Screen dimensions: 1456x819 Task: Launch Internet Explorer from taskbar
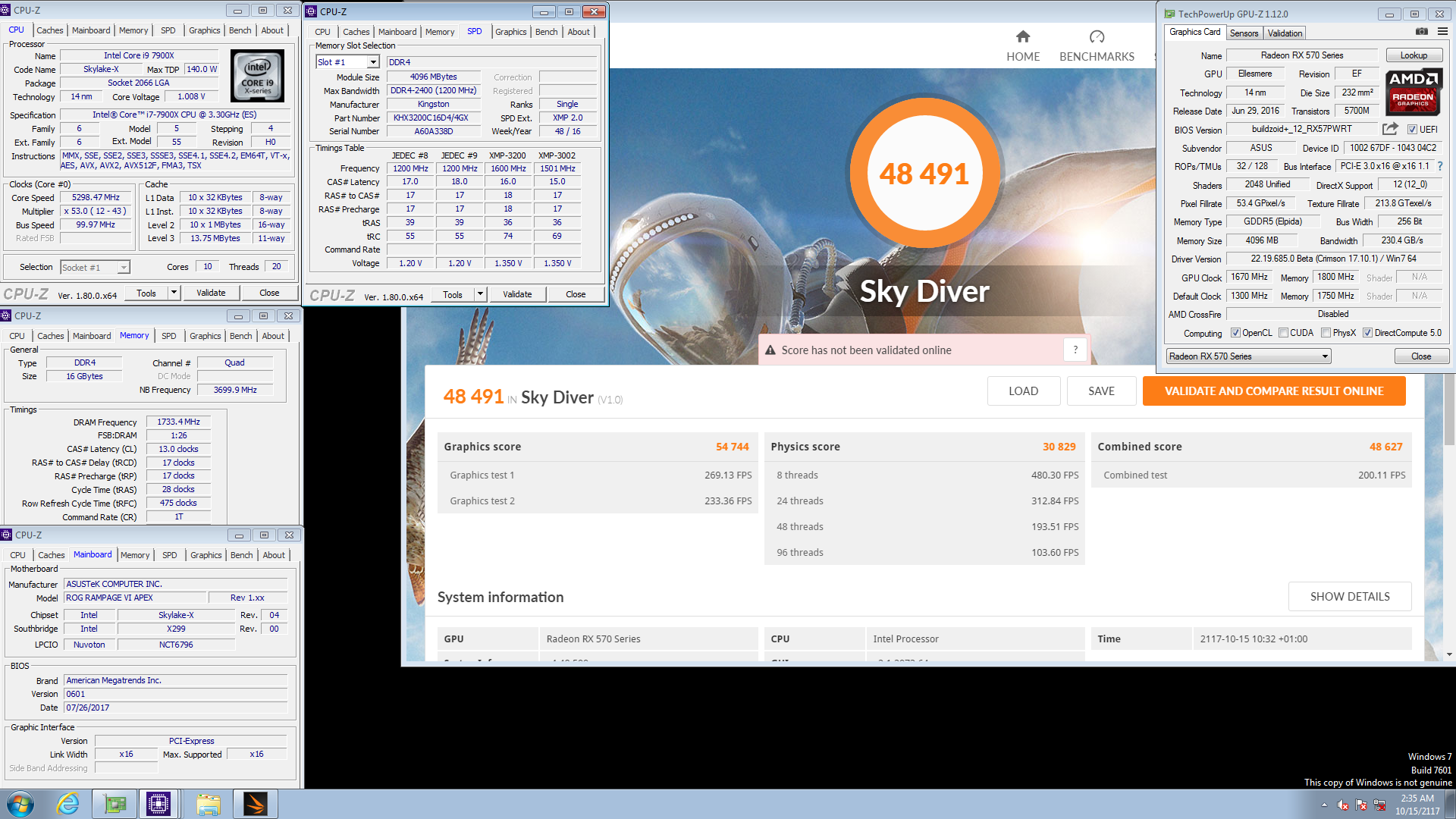(68, 804)
